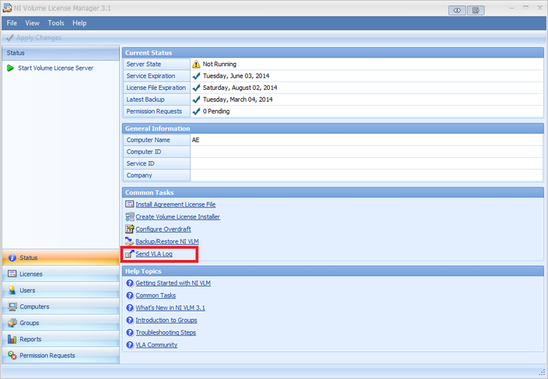548x379 pixels.
Task: Click the green Start Volume License Server arrow icon
Action: click(x=10, y=68)
